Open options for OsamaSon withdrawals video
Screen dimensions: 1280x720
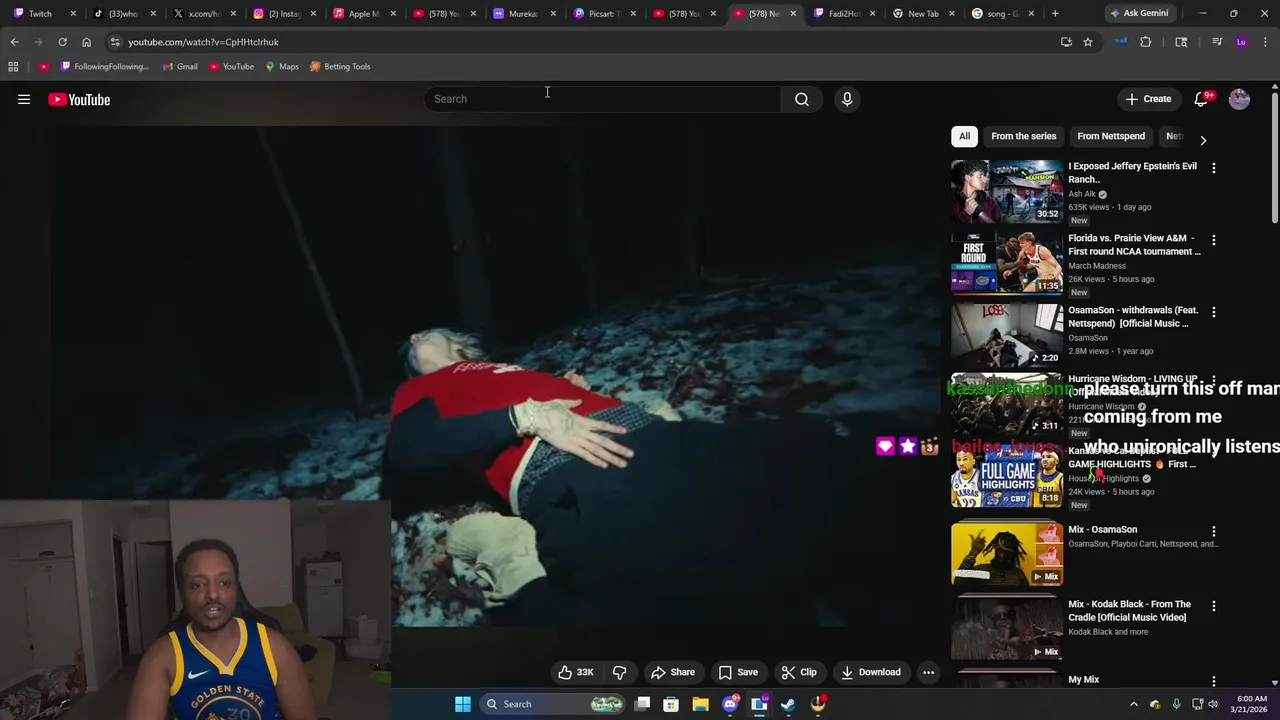pos(1214,312)
